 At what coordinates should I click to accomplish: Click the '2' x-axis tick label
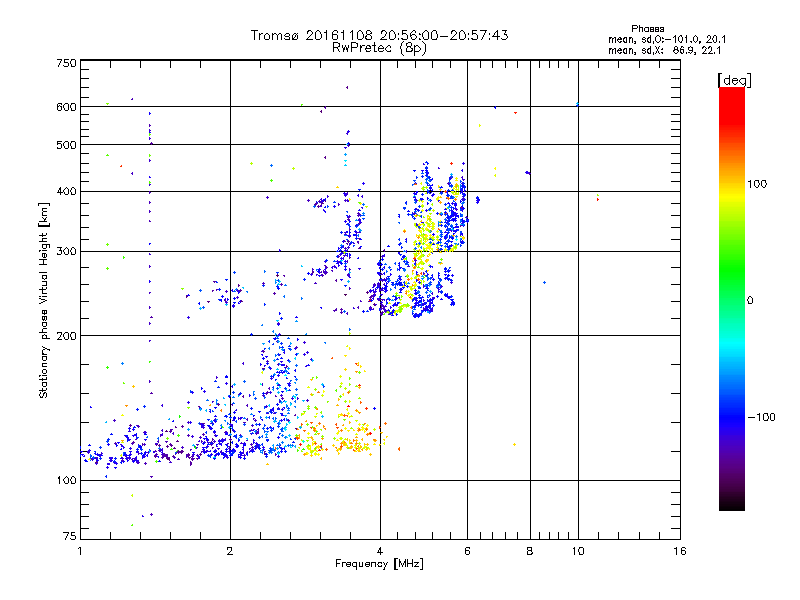point(230,551)
